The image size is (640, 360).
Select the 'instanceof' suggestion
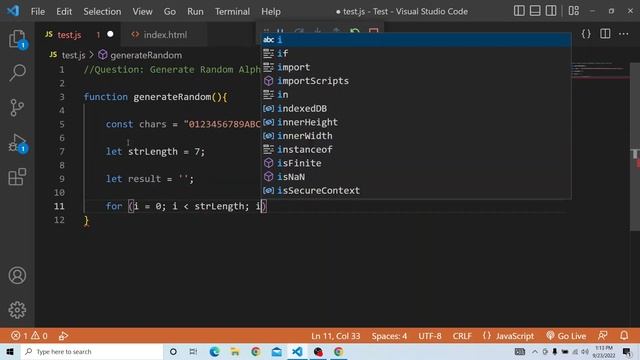click(x=416, y=149)
